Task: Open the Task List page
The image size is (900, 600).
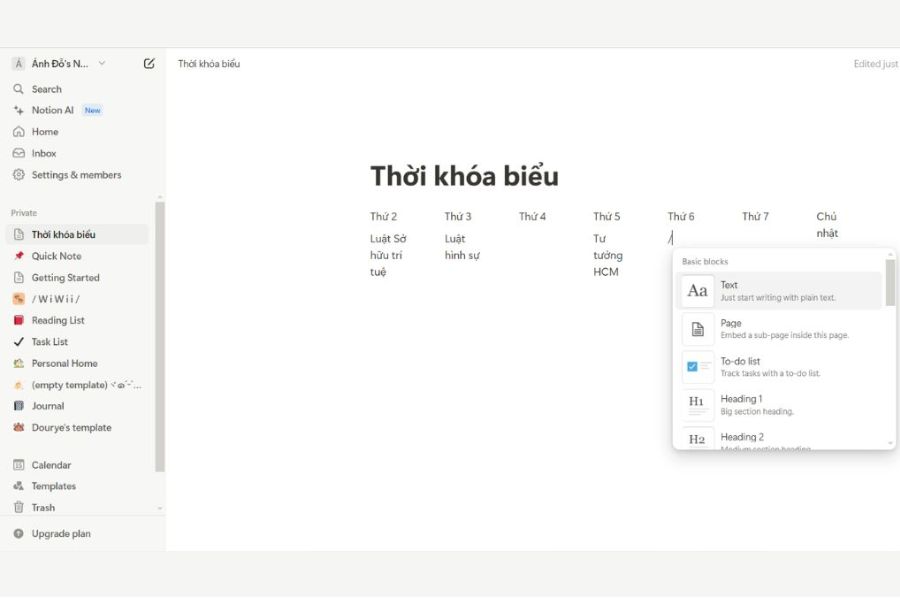Action: [x=49, y=342]
